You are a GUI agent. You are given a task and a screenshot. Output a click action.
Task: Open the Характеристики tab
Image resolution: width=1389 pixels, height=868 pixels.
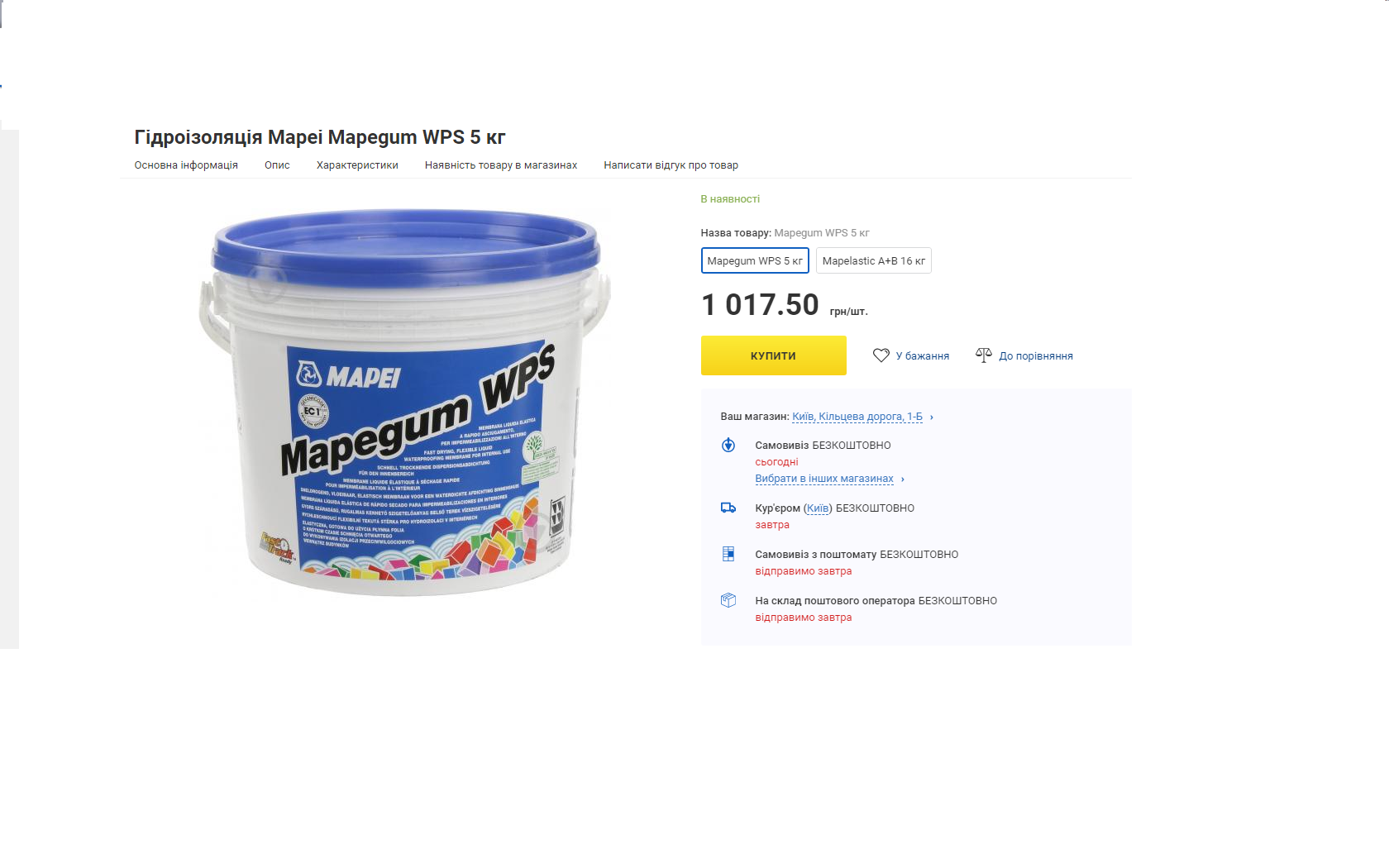[x=357, y=165]
